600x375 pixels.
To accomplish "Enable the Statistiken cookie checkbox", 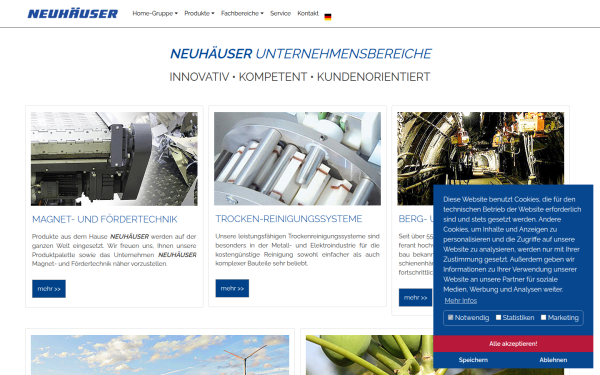I will [x=498, y=317].
